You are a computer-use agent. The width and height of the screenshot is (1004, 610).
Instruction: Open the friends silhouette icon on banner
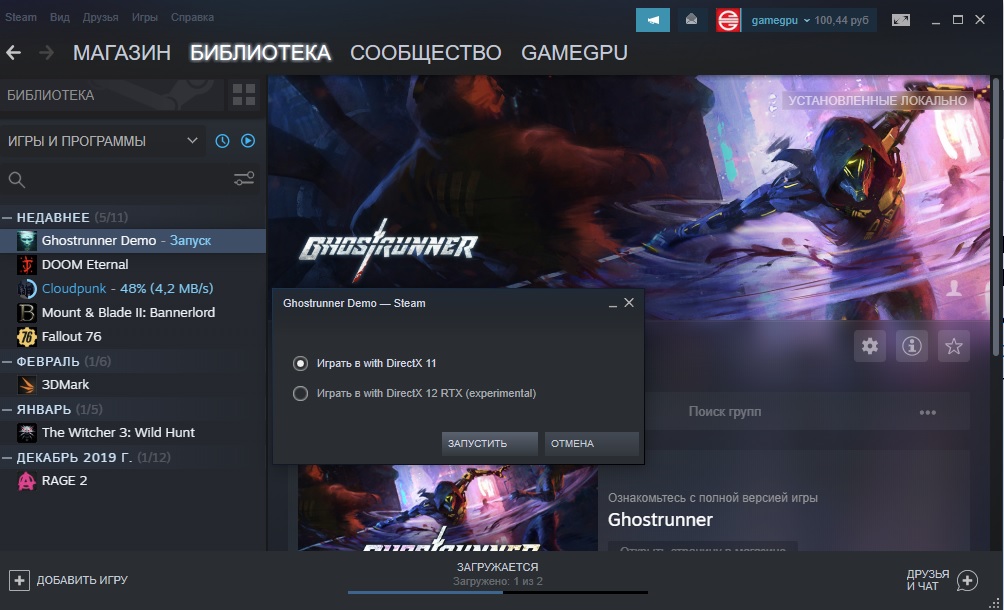(x=954, y=288)
